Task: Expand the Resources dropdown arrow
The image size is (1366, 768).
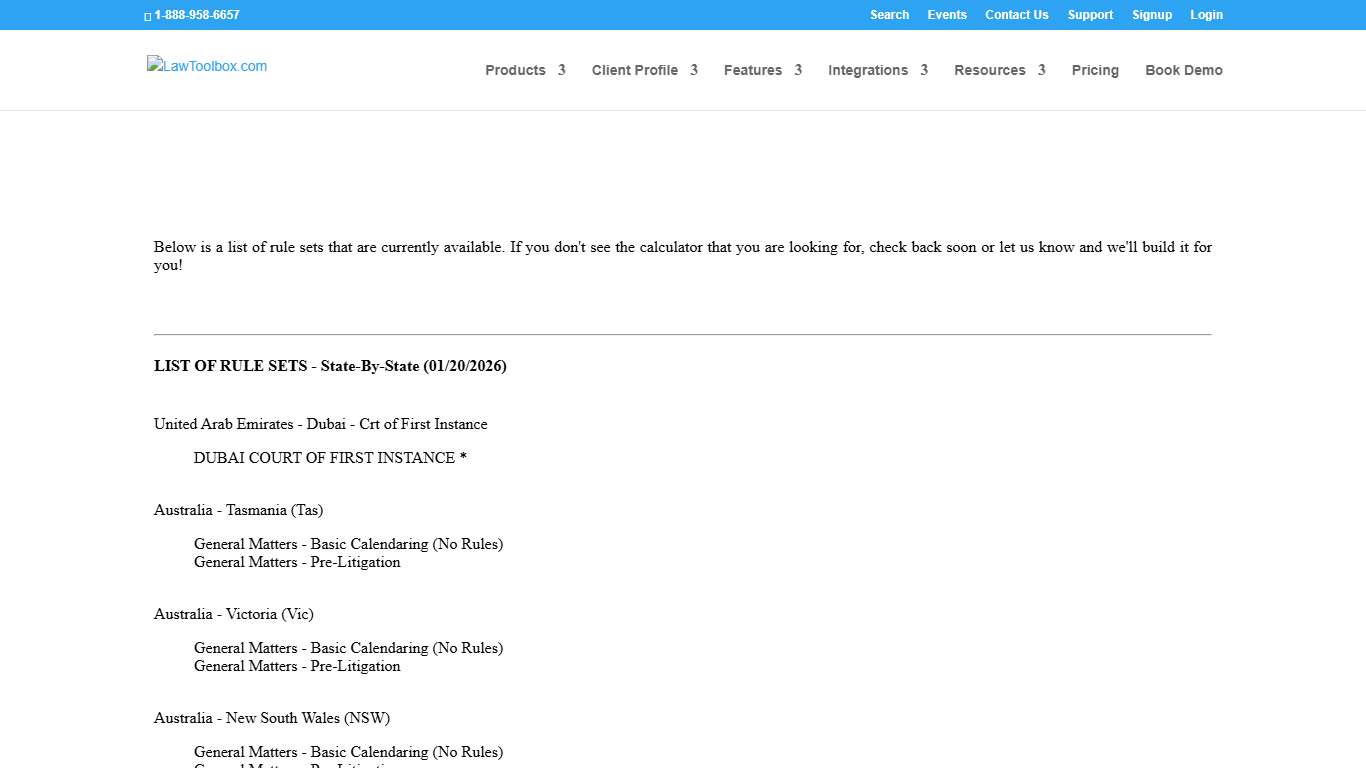Action: [1041, 70]
